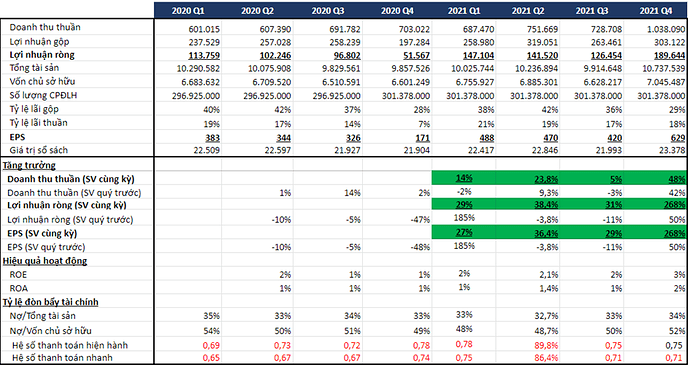Image resolution: width=690 pixels, height=367 pixels.
Task: Click the bold 'Lợi nhuận ròng' row label
Action: click(x=42, y=55)
